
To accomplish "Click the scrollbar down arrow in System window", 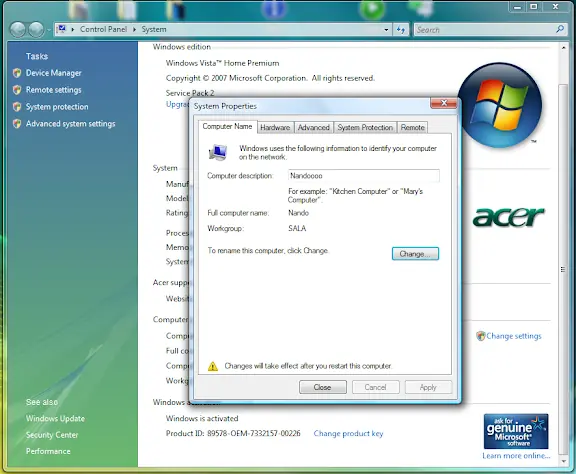I will (x=563, y=461).
